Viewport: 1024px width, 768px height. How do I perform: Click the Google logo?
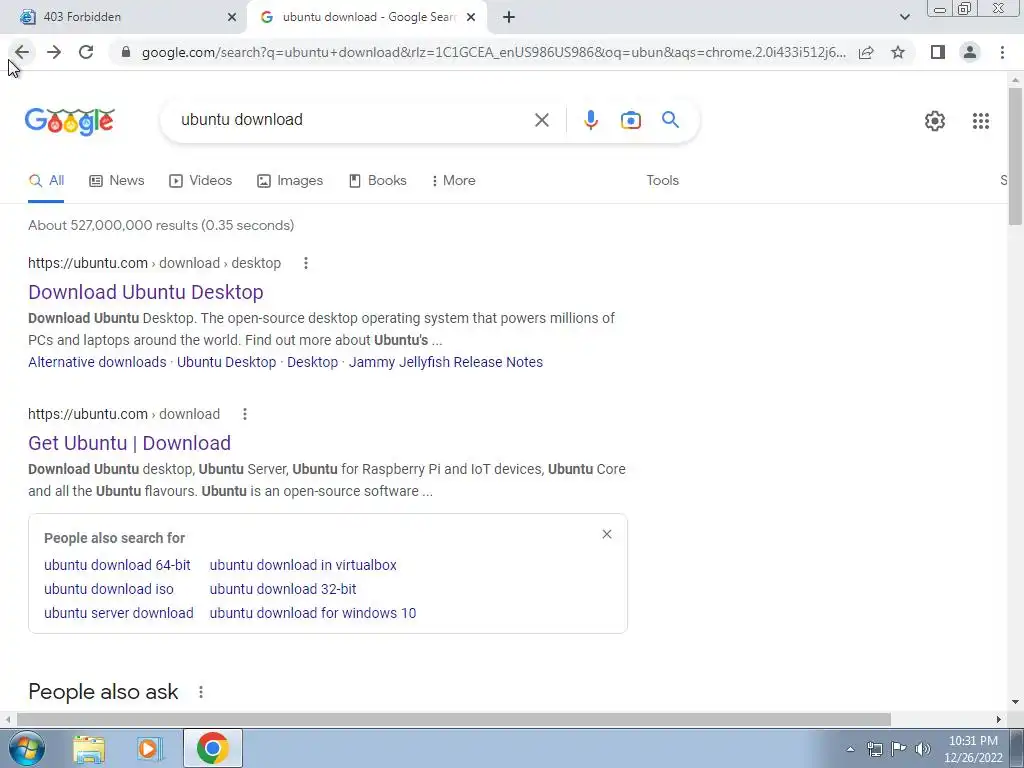[x=69, y=121]
